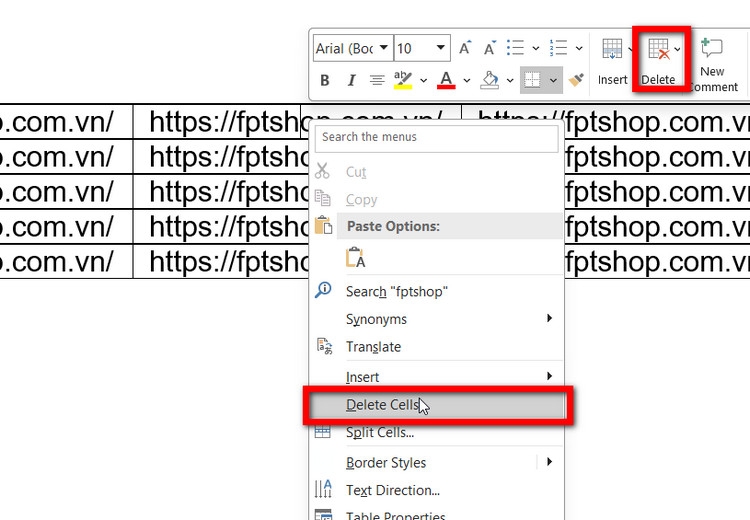Add a New Comment
This screenshot has height=520, width=750.
tap(712, 65)
